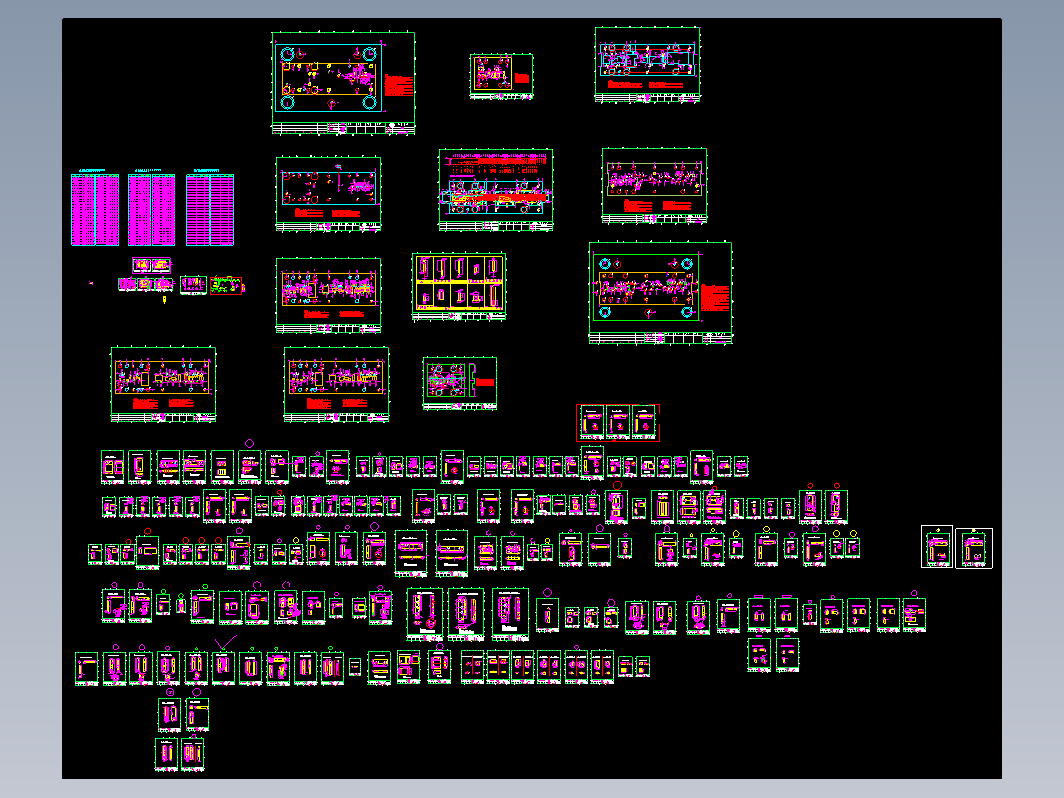Select the large sheet with cyan outer rectangle and circles
1064x798 pixels.
pos(343,83)
